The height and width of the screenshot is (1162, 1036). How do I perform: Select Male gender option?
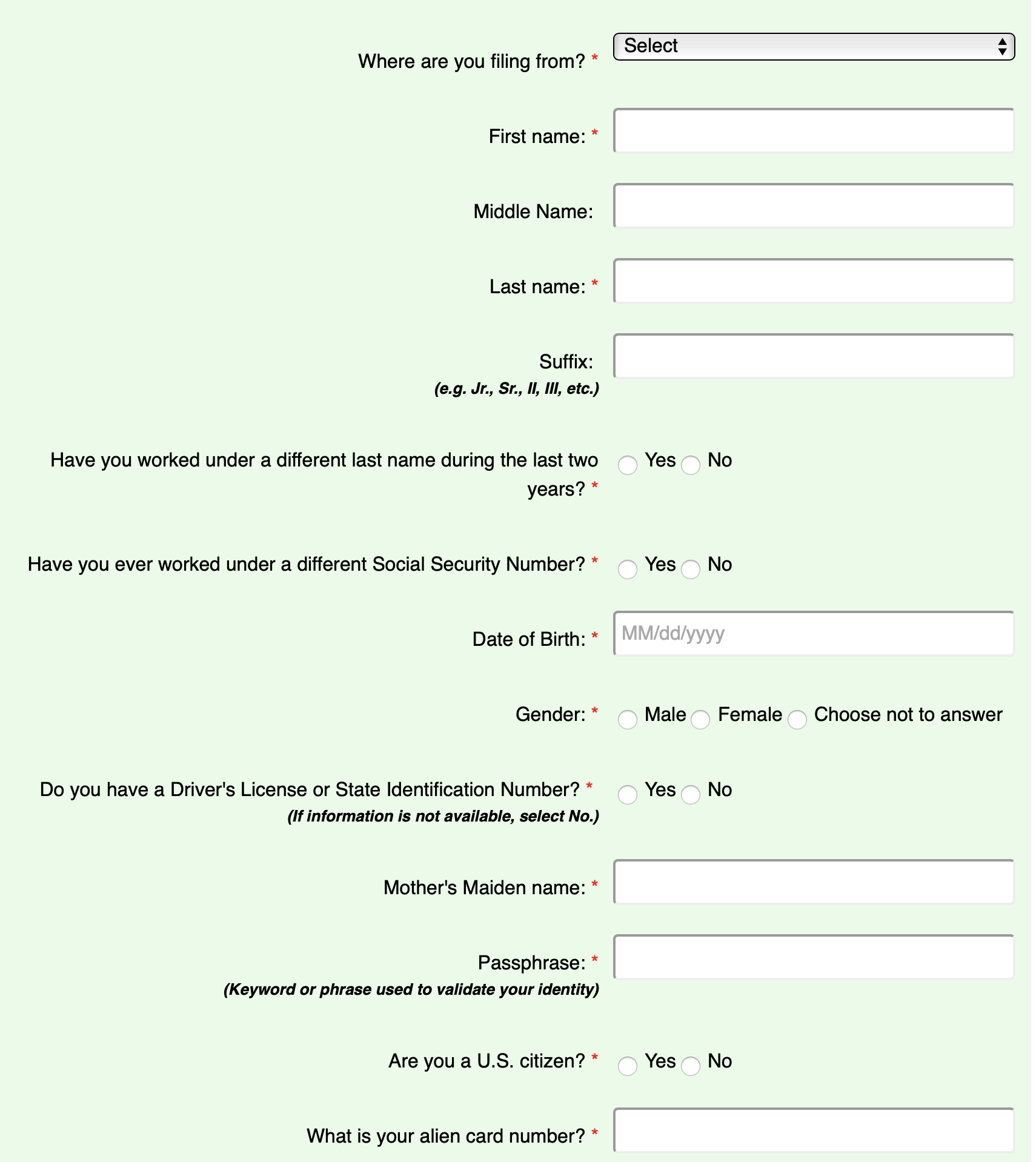pos(628,720)
